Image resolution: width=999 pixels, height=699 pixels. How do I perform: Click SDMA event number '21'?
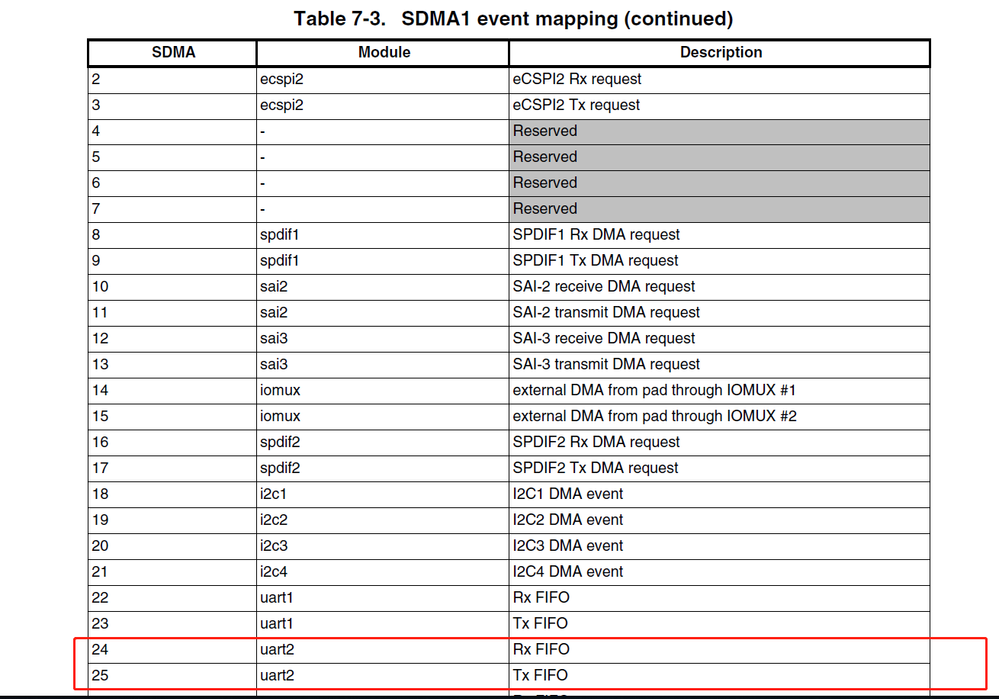click(x=100, y=572)
